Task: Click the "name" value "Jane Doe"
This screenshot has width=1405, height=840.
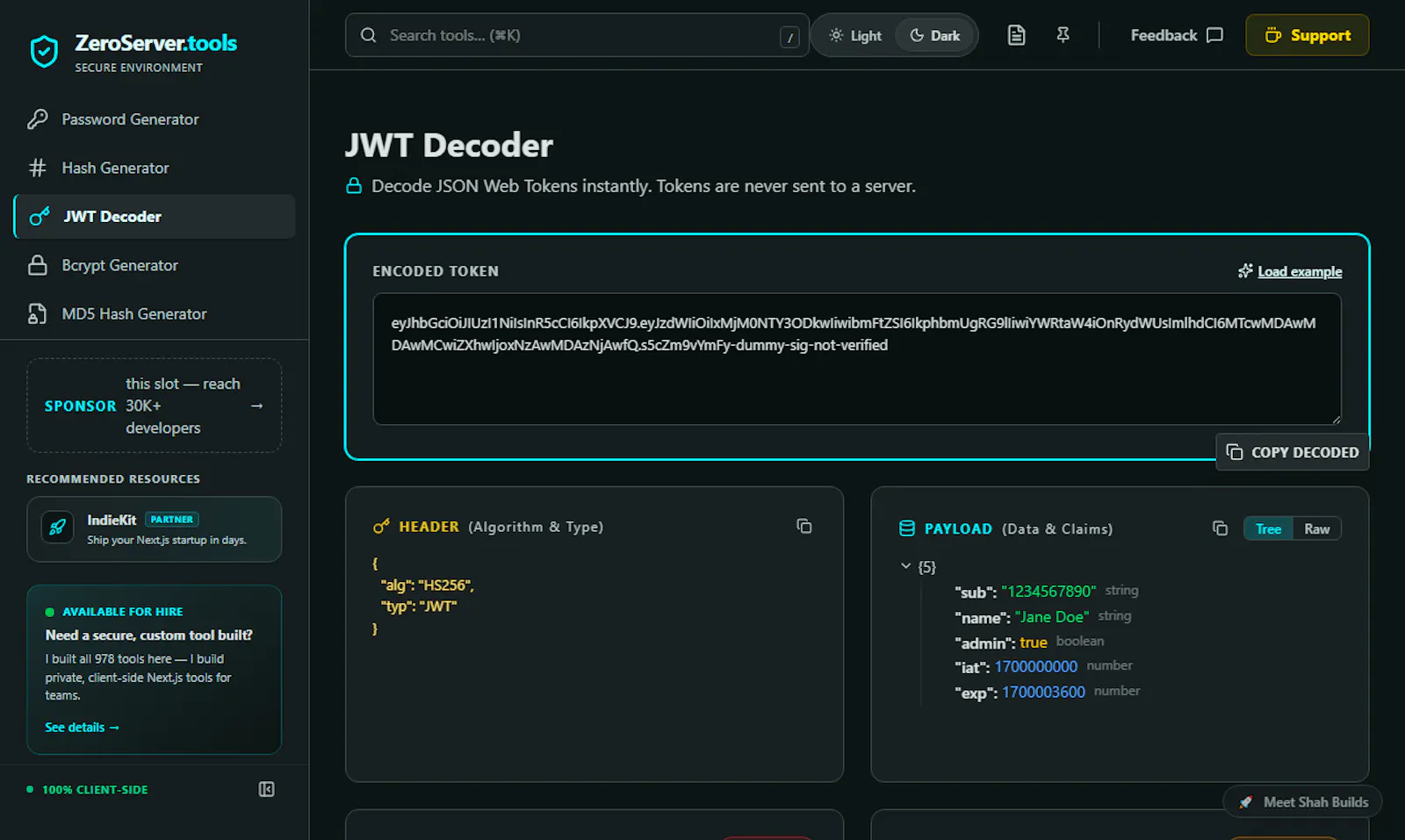Action: tap(1052, 617)
